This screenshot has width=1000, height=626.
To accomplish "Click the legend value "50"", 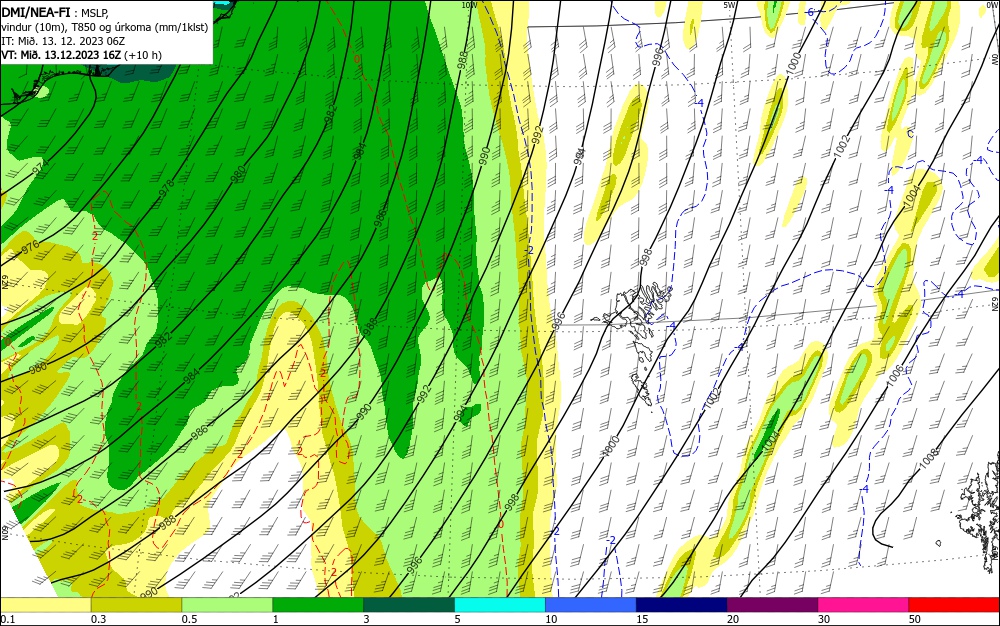I will (x=915, y=619).
